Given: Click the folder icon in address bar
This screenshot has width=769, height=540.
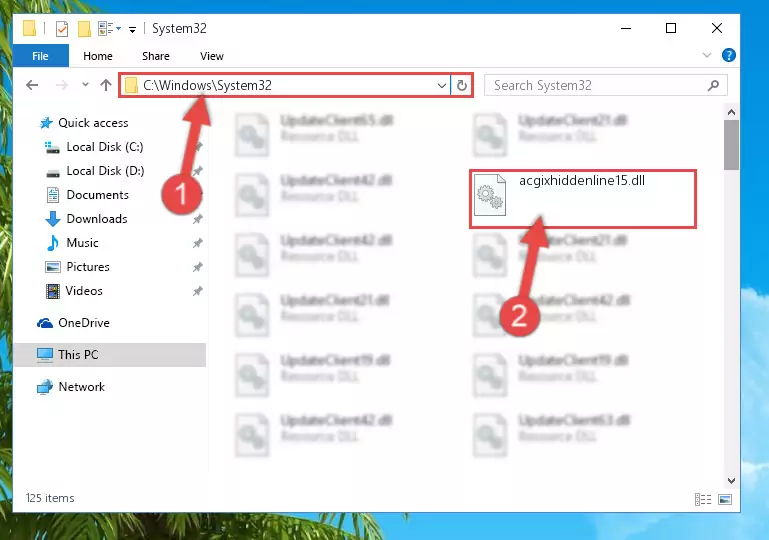Looking at the screenshot, I should (131, 86).
